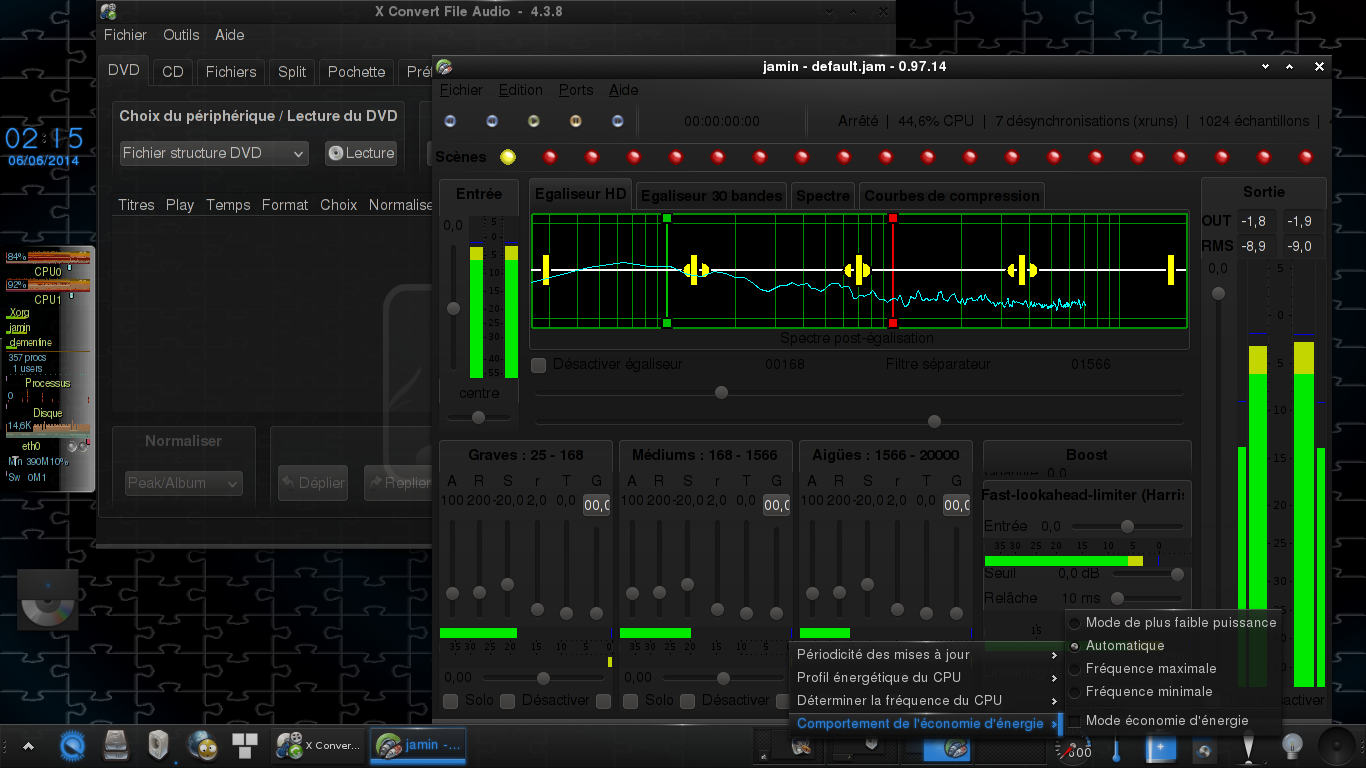Viewport: 1366px width, 768px height.
Task: Open the Fichier structure DVD dropdown
Action: pos(214,153)
